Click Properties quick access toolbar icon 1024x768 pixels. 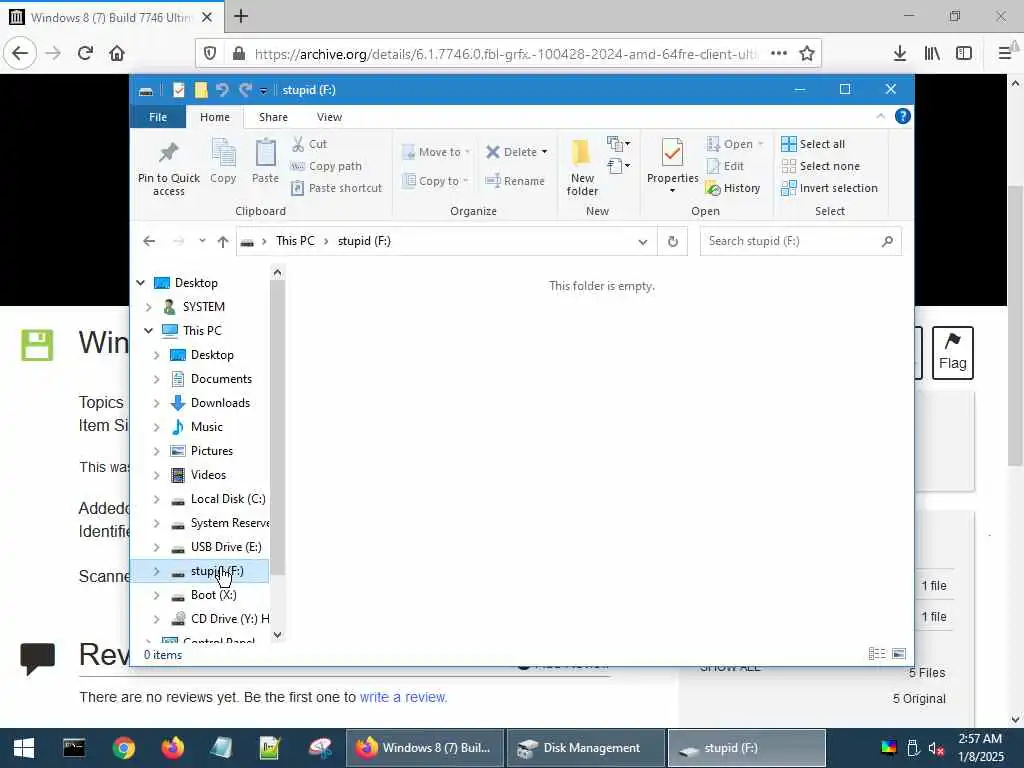[x=178, y=90]
